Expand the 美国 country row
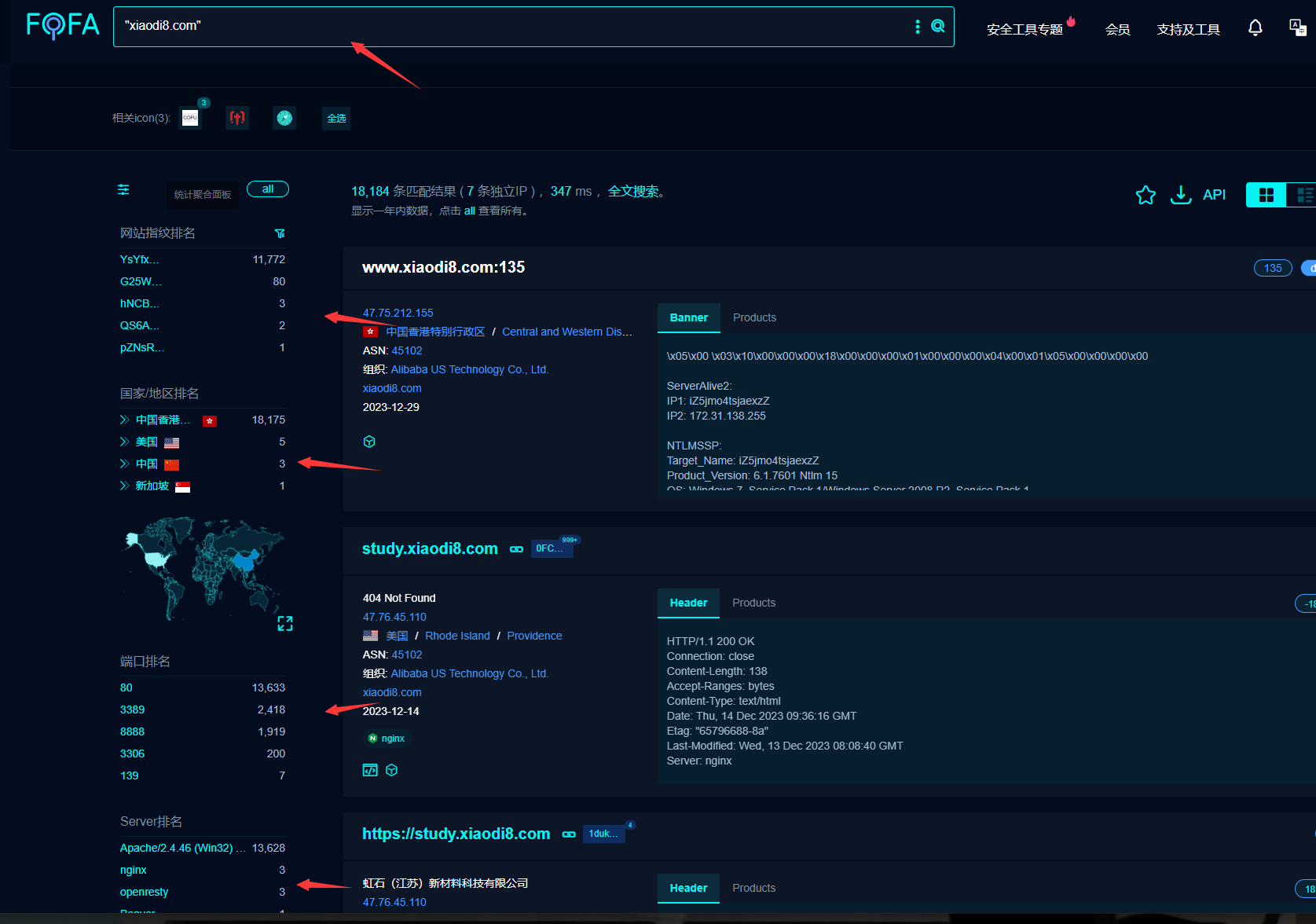1316x924 pixels. click(x=124, y=442)
